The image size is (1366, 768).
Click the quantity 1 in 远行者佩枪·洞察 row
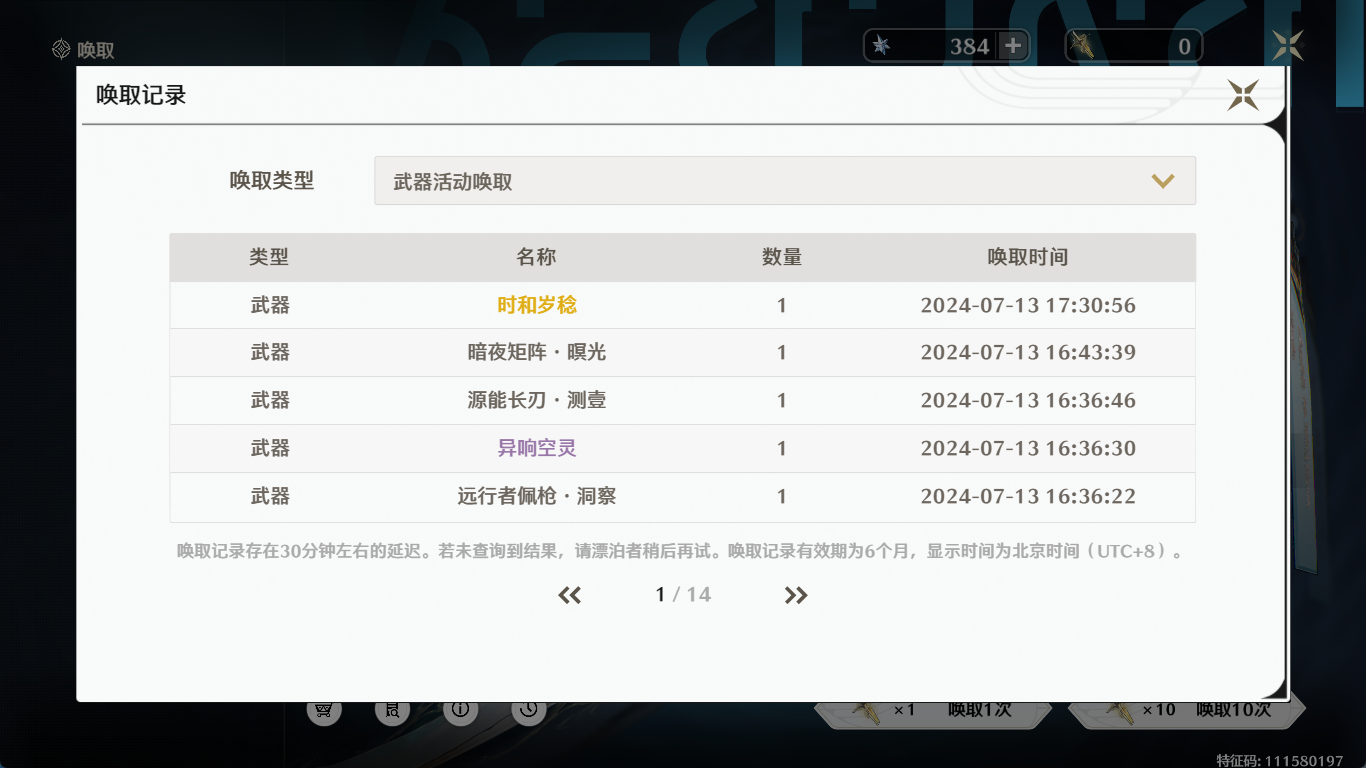782,496
